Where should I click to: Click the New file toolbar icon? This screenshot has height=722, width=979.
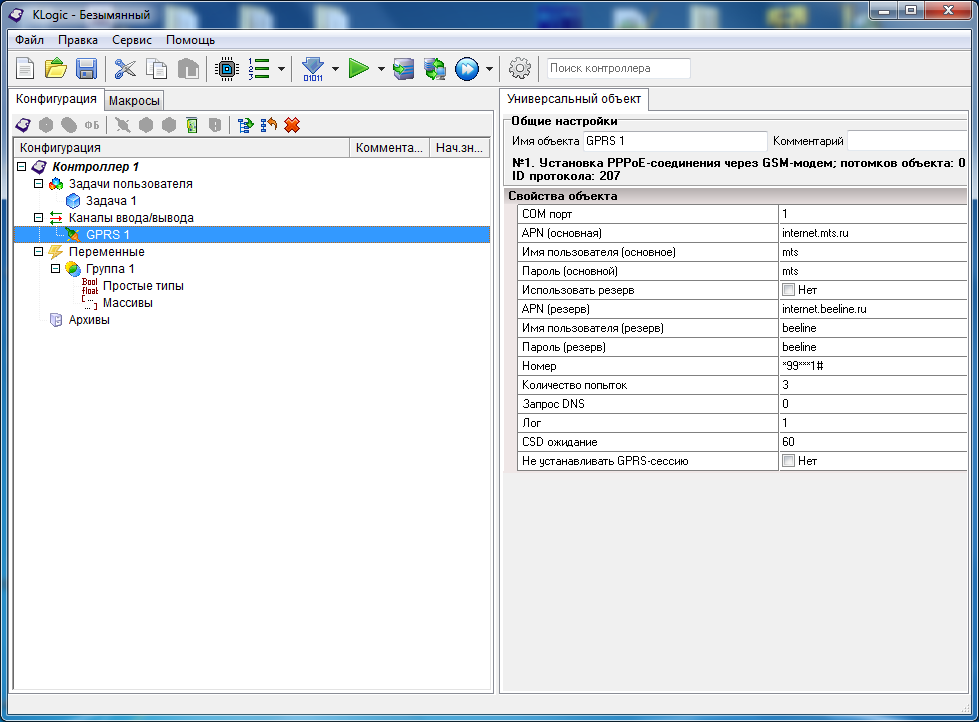(x=24, y=69)
